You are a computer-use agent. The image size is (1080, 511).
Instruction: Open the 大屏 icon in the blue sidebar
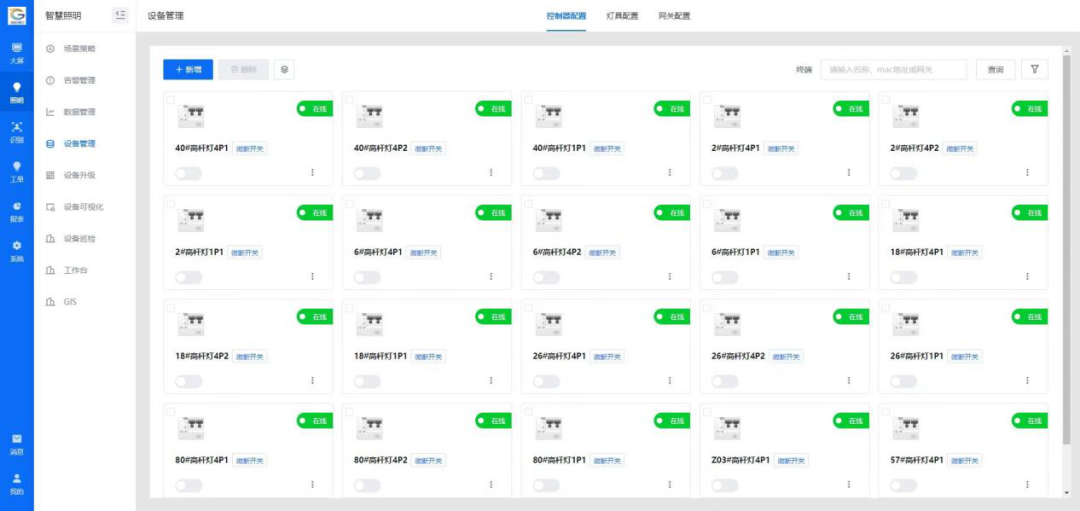pos(16,51)
